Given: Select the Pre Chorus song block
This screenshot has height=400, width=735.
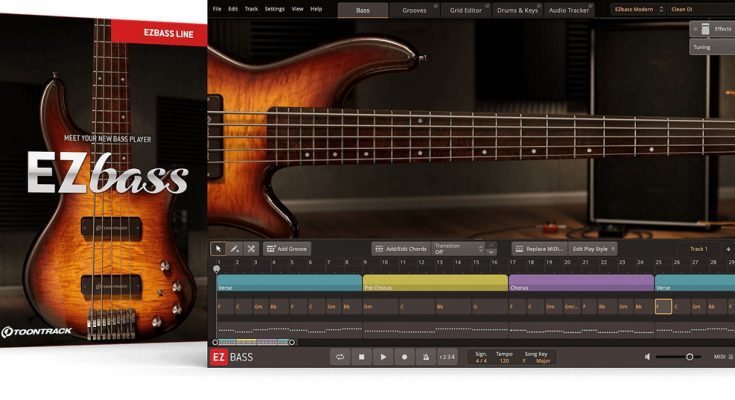Looking at the screenshot, I should click(x=434, y=285).
